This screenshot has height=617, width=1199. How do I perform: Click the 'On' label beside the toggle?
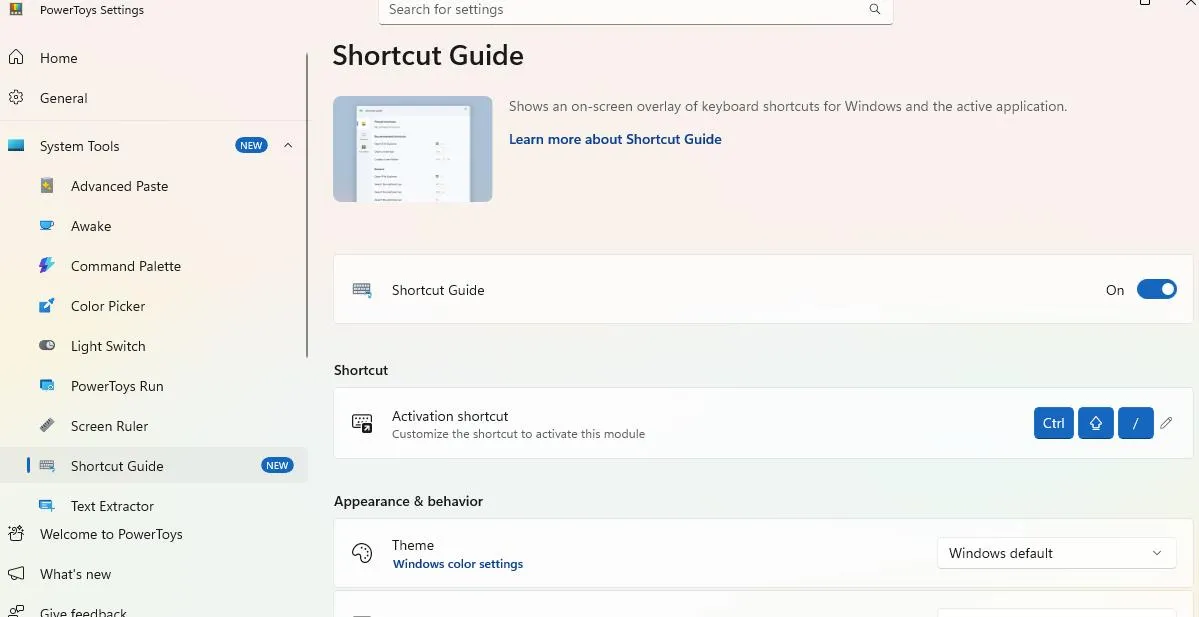pos(1115,290)
